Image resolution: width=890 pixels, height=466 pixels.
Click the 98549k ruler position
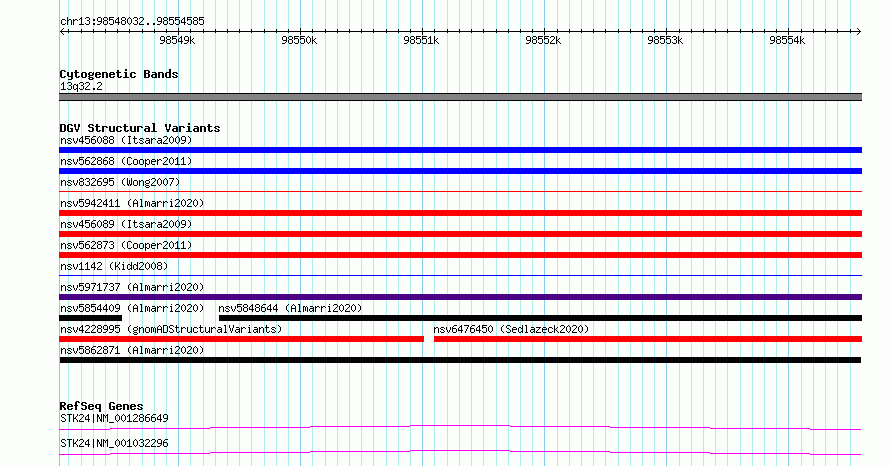pos(177,40)
